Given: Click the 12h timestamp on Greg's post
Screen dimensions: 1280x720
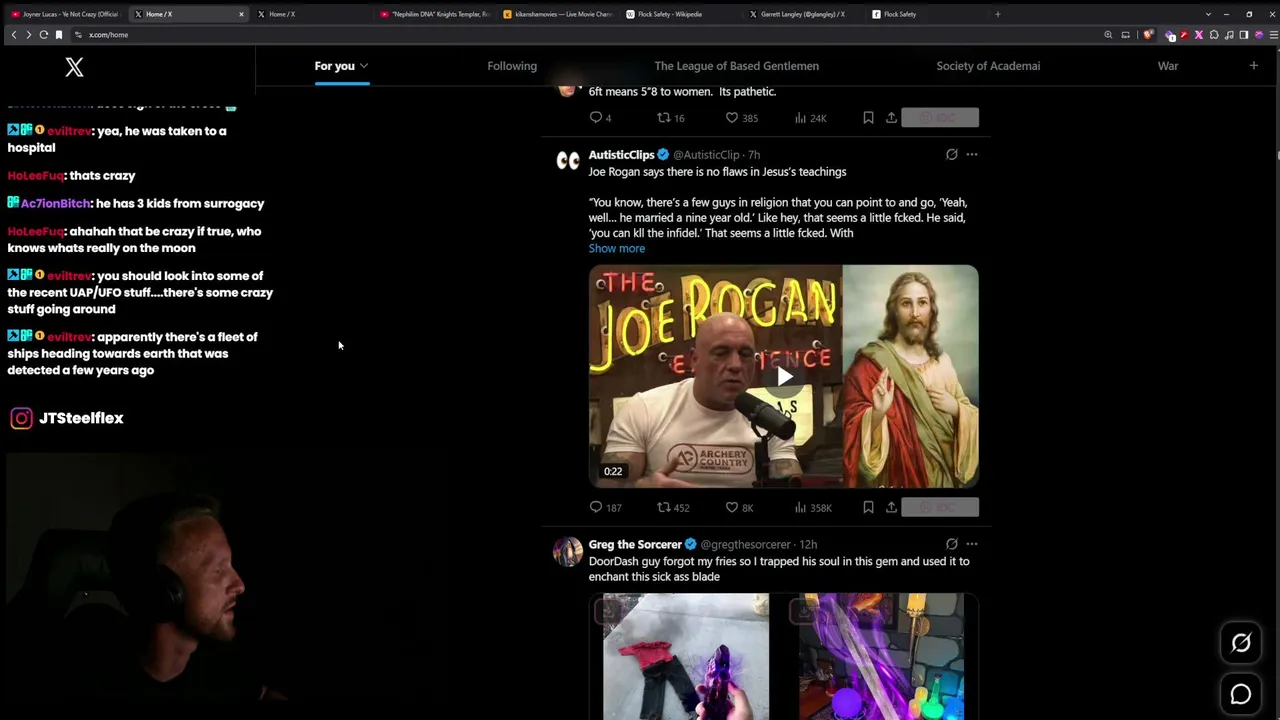Looking at the screenshot, I should click(808, 545).
